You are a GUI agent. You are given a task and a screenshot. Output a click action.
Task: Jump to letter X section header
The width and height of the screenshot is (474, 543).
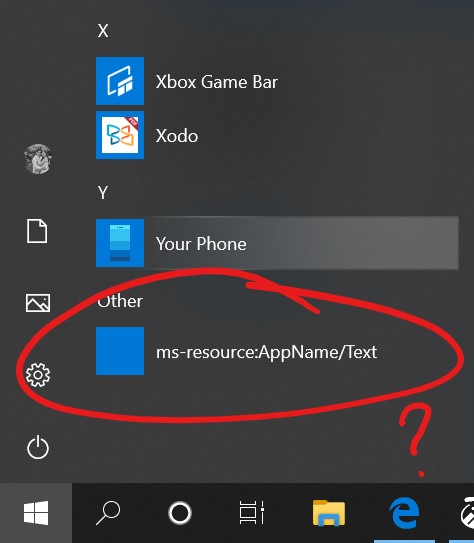click(103, 31)
